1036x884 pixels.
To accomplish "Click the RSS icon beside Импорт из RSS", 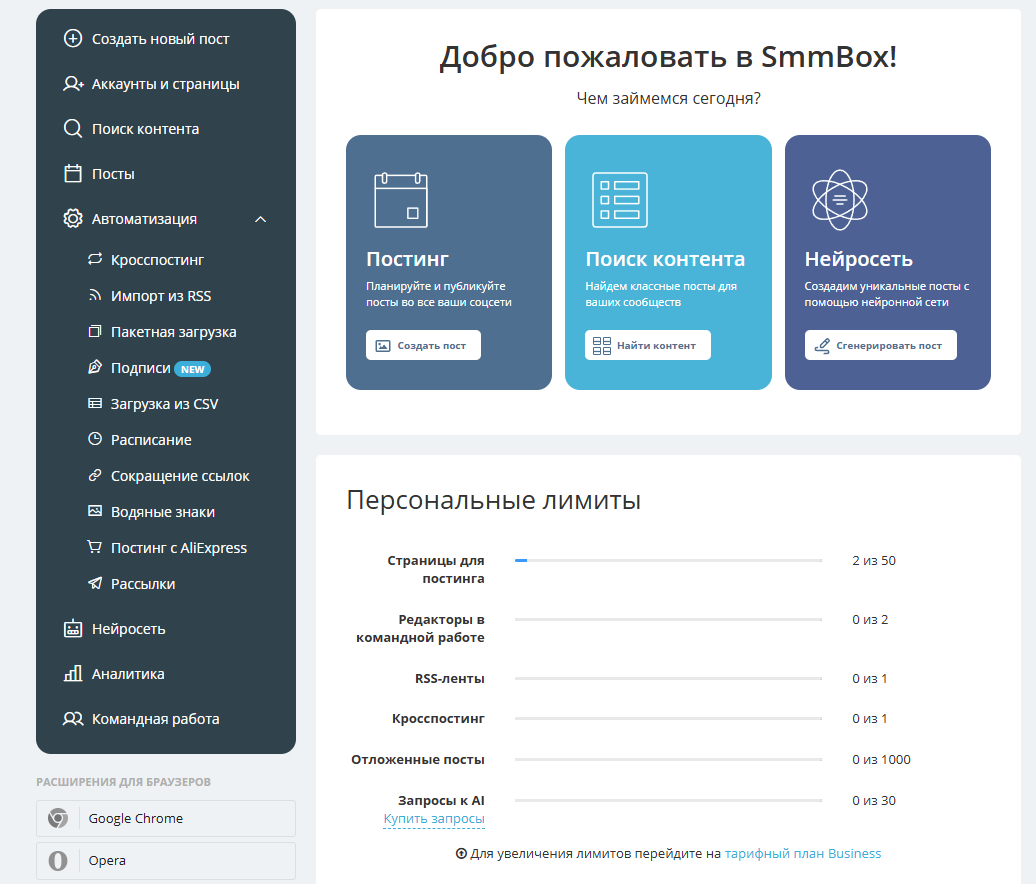I will click(95, 295).
